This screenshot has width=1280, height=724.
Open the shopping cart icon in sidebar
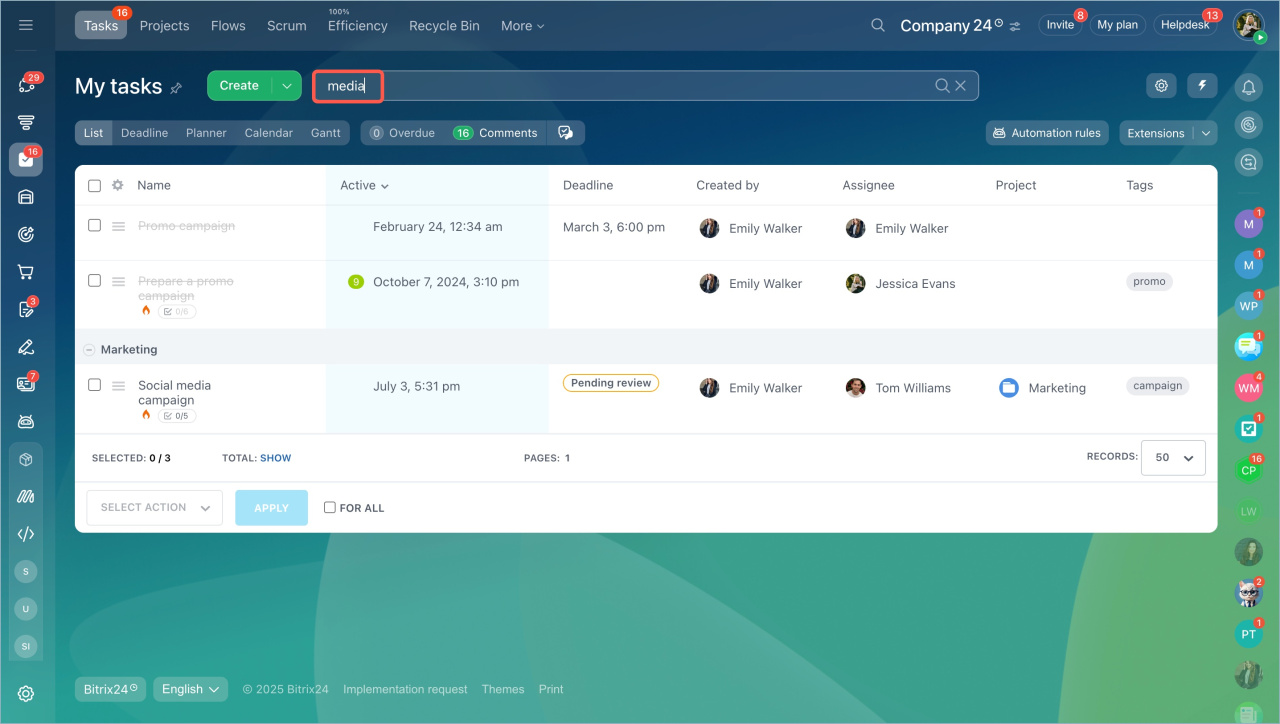(x=26, y=272)
